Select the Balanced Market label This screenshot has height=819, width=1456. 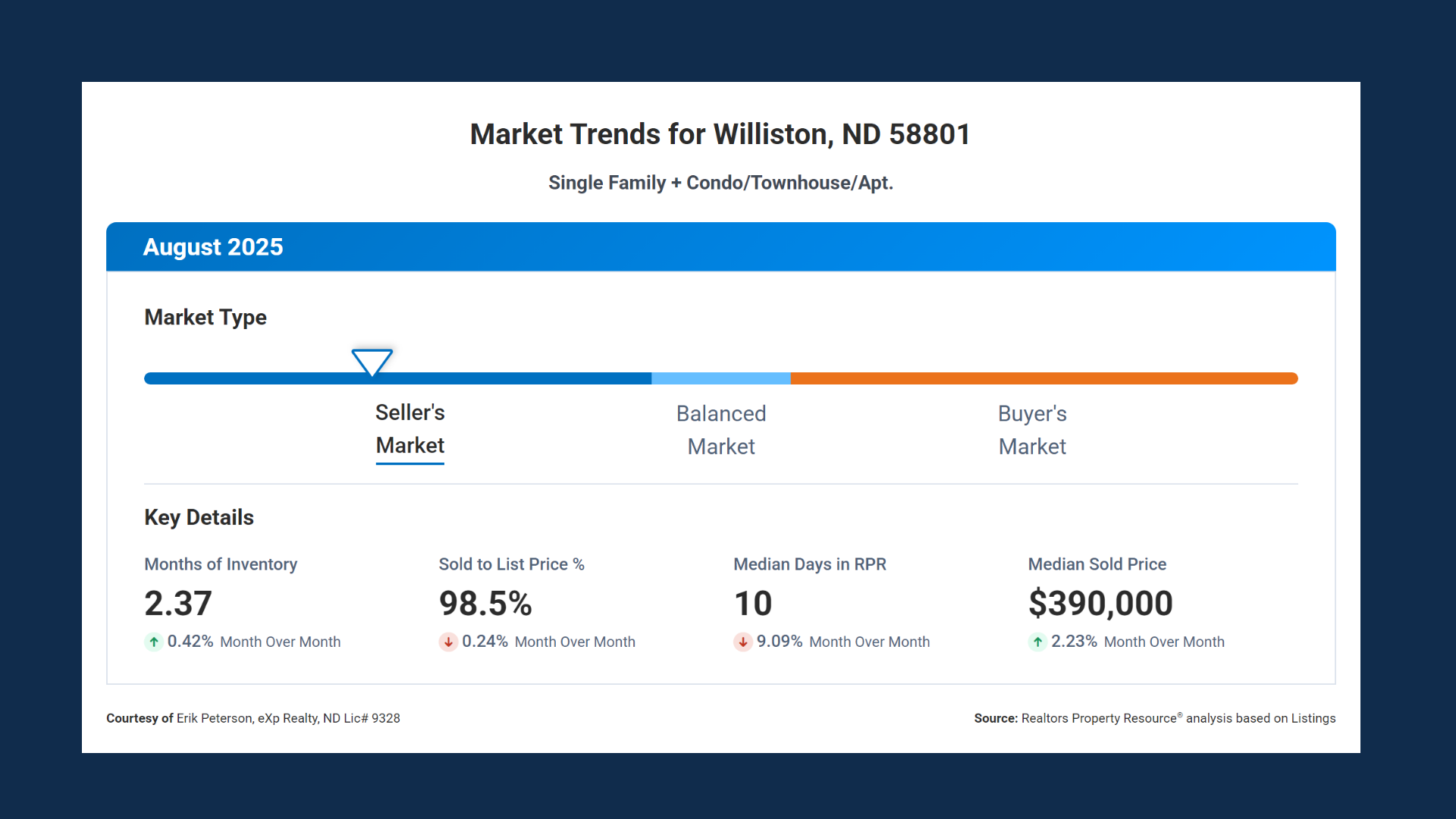[720, 430]
